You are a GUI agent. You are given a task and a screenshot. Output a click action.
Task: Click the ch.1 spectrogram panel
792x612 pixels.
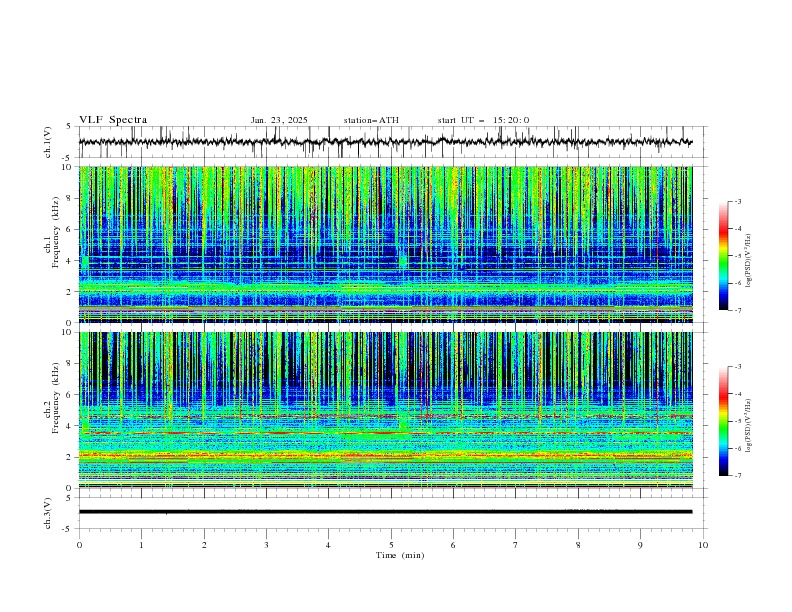pos(385,244)
